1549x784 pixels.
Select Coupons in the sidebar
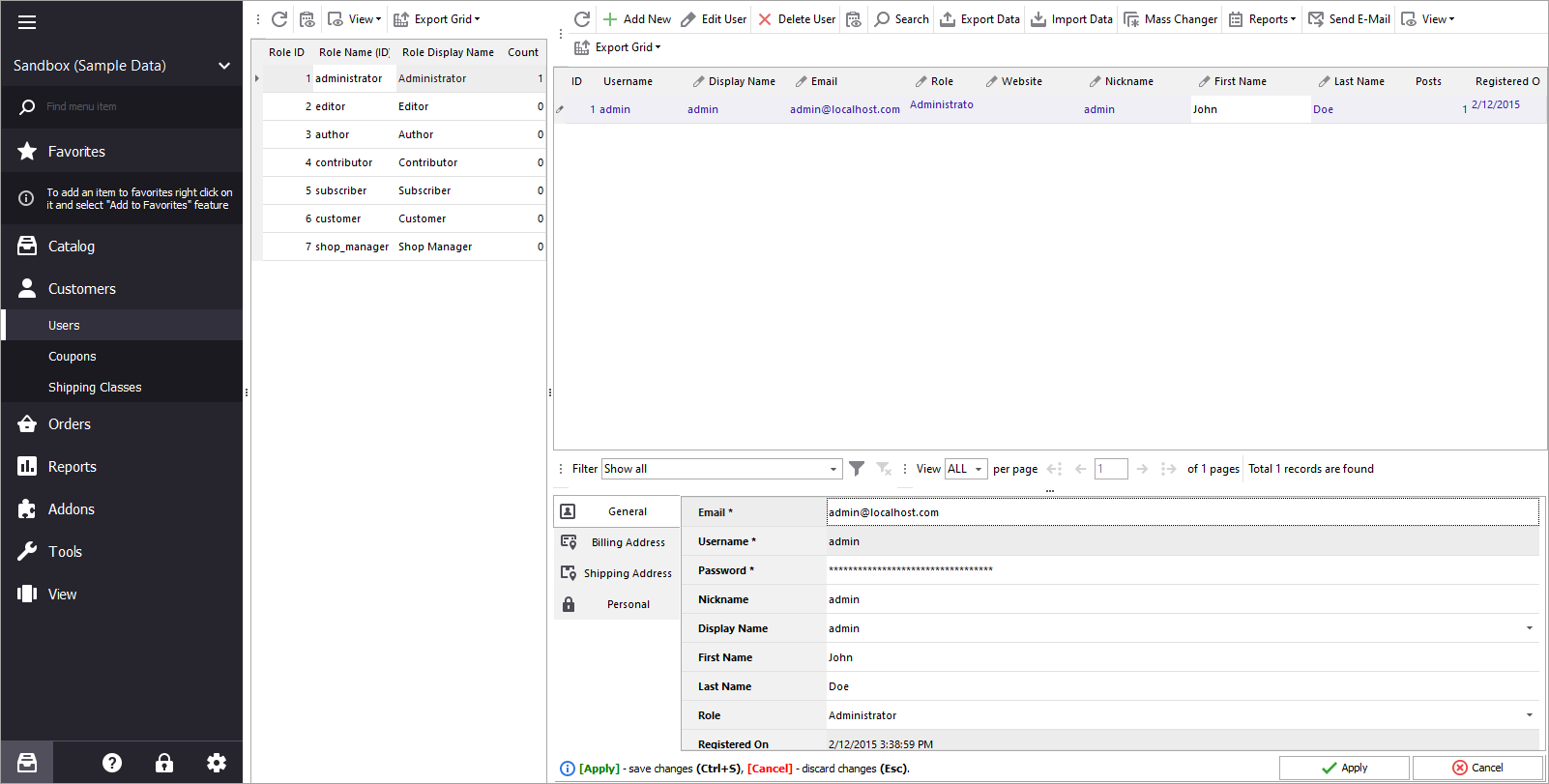pyautogui.click(x=73, y=357)
